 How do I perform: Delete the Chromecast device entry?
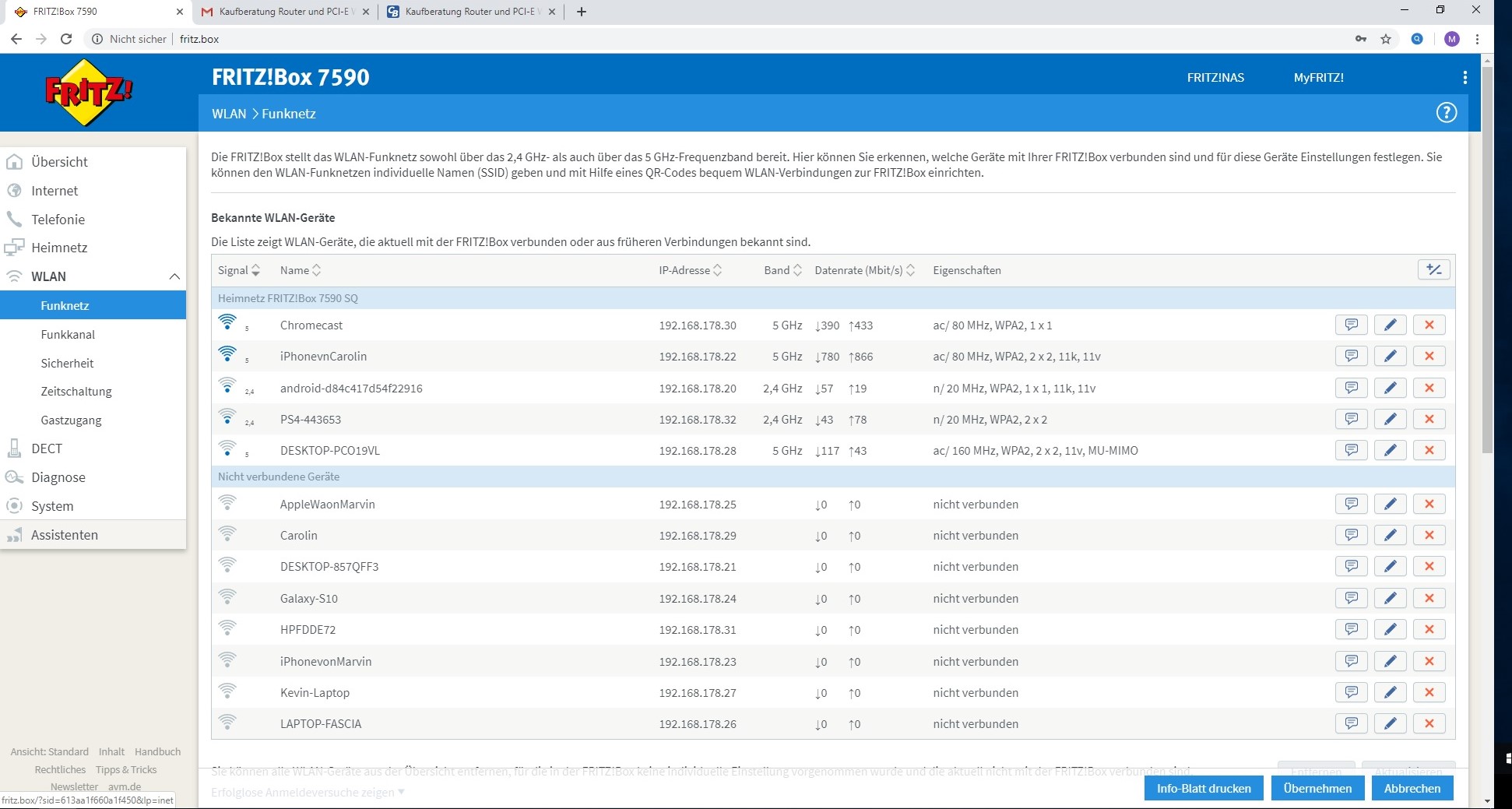1429,325
